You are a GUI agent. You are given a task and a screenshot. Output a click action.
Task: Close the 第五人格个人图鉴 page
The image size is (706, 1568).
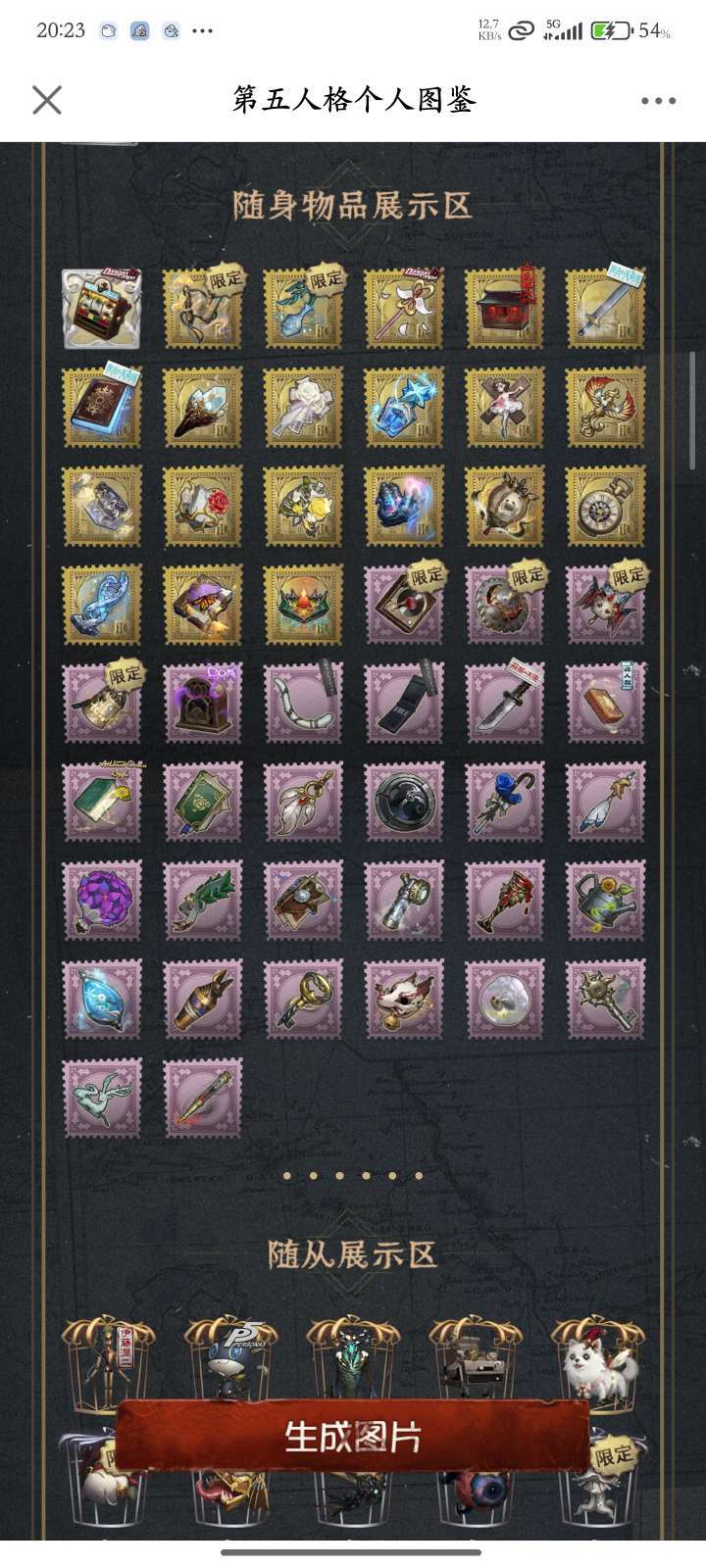(x=47, y=100)
